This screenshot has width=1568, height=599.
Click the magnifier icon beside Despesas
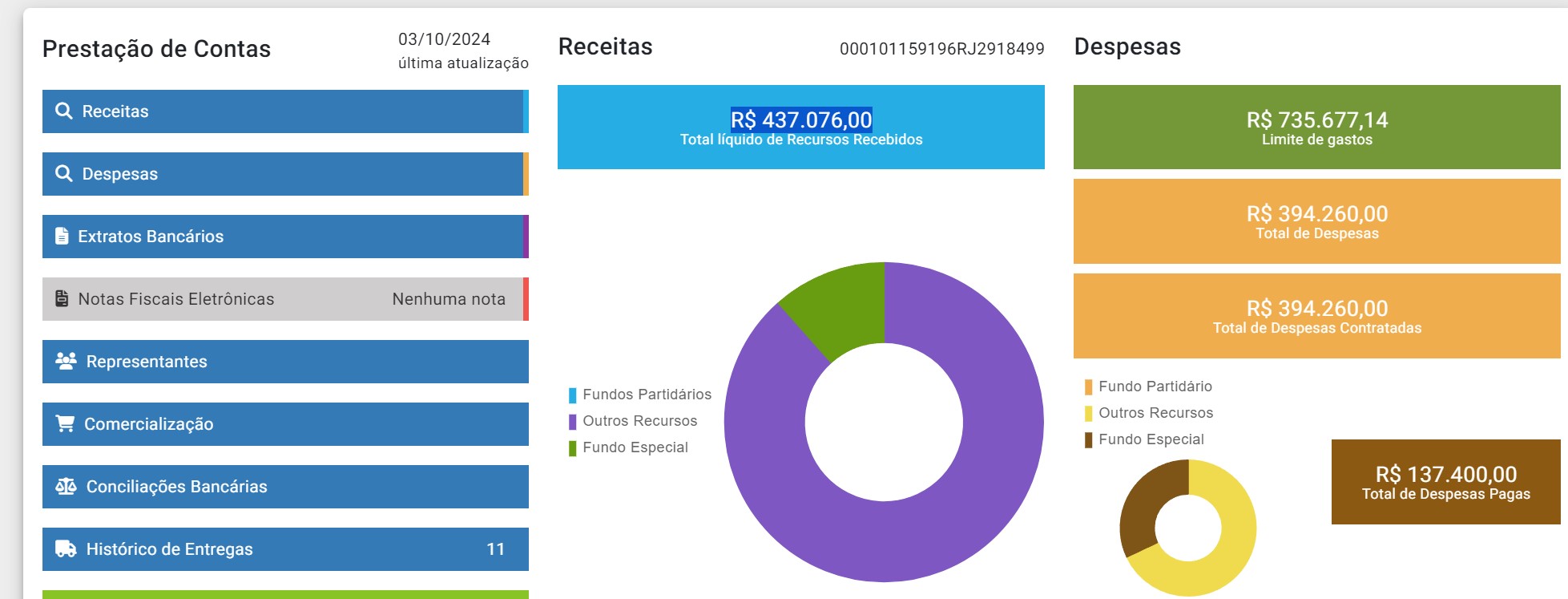[64, 174]
